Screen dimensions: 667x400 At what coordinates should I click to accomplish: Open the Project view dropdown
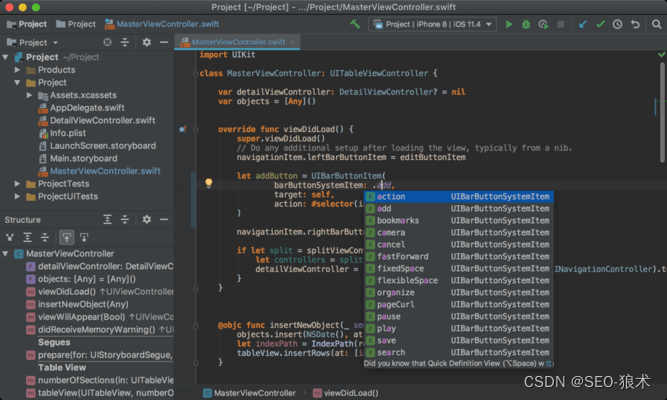click(x=33, y=42)
